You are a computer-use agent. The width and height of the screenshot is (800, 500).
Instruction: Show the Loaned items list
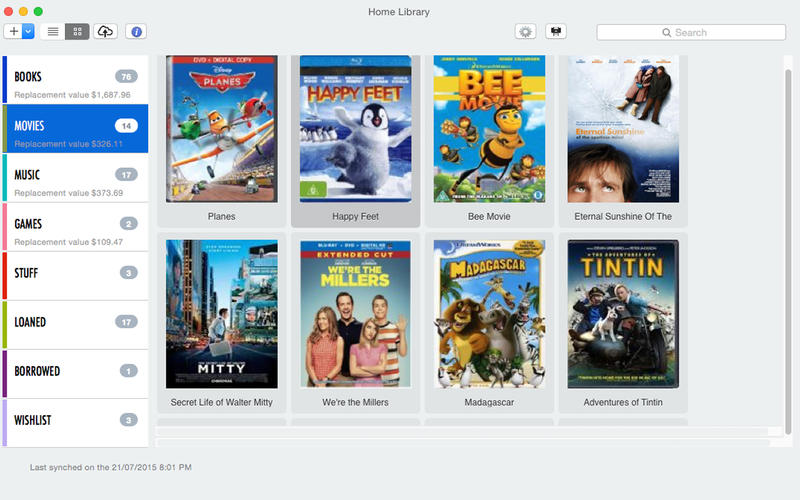pos(76,324)
